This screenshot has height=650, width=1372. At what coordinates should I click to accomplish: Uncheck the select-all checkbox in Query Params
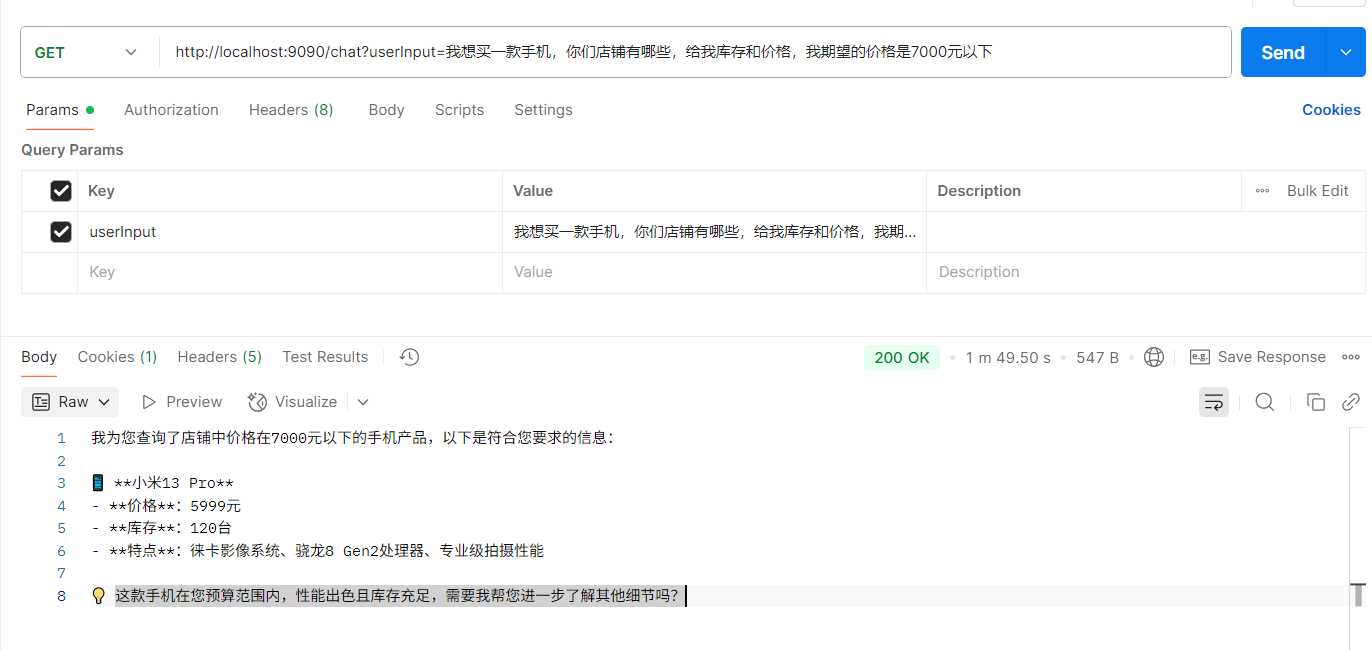pos(61,190)
